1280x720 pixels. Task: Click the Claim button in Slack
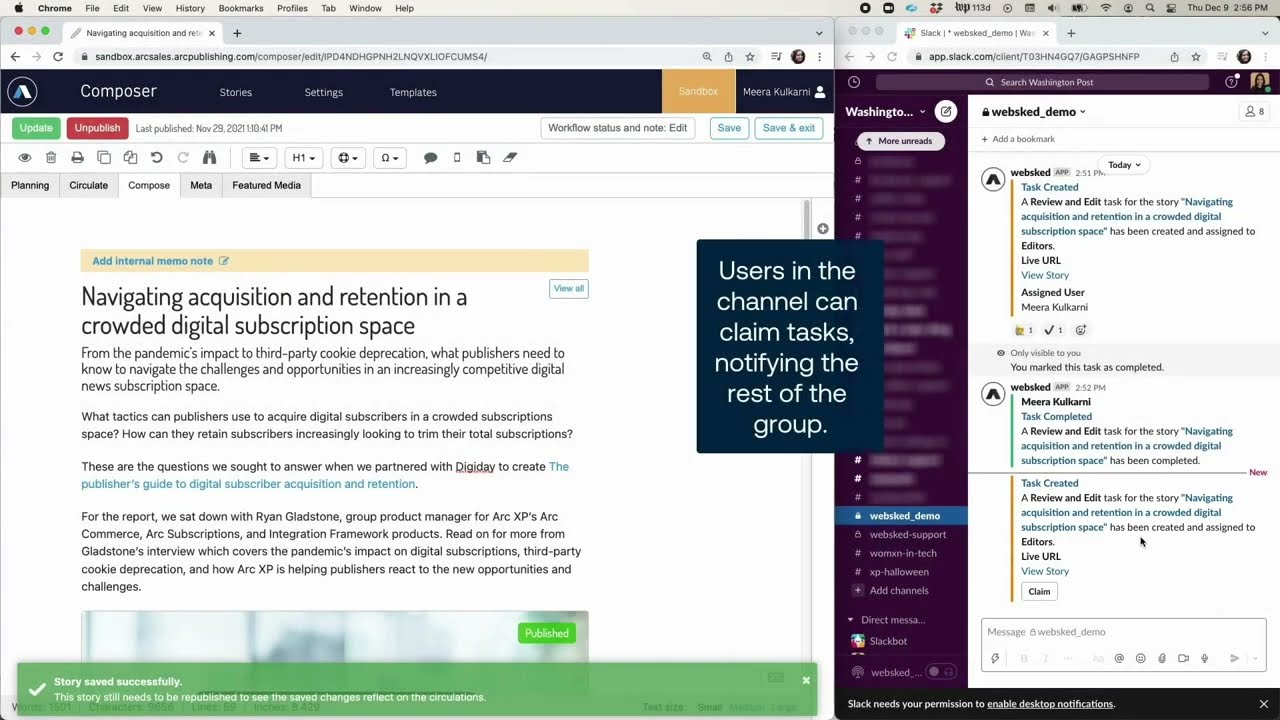click(1039, 591)
